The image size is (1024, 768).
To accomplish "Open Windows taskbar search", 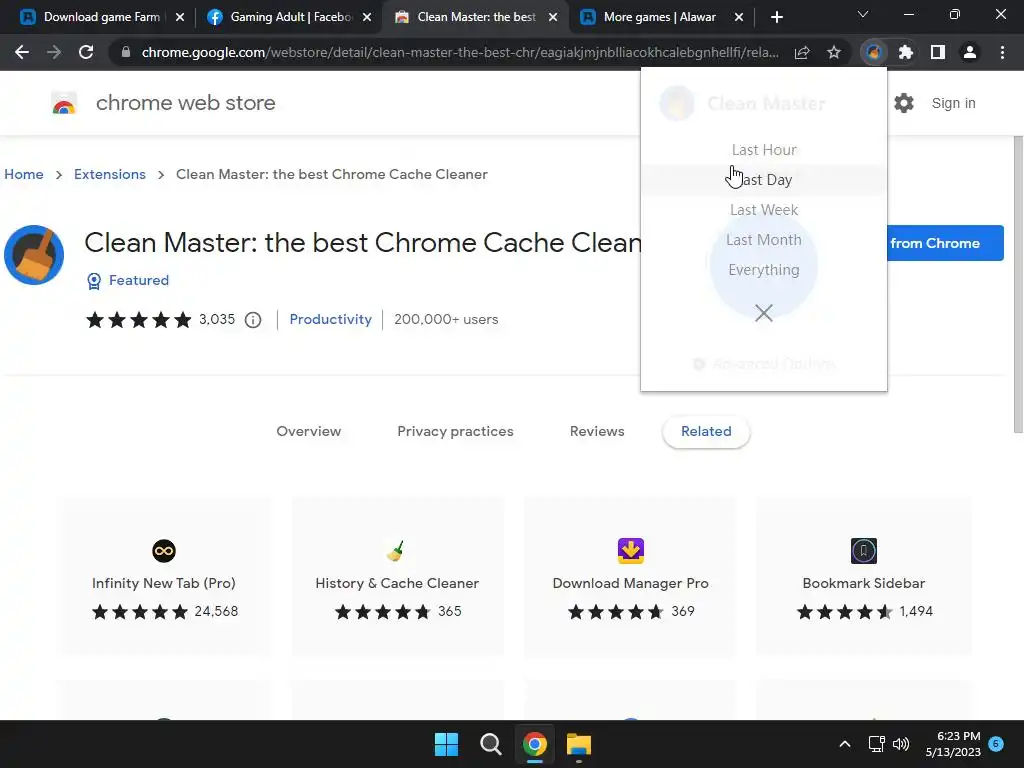I will click(x=490, y=744).
